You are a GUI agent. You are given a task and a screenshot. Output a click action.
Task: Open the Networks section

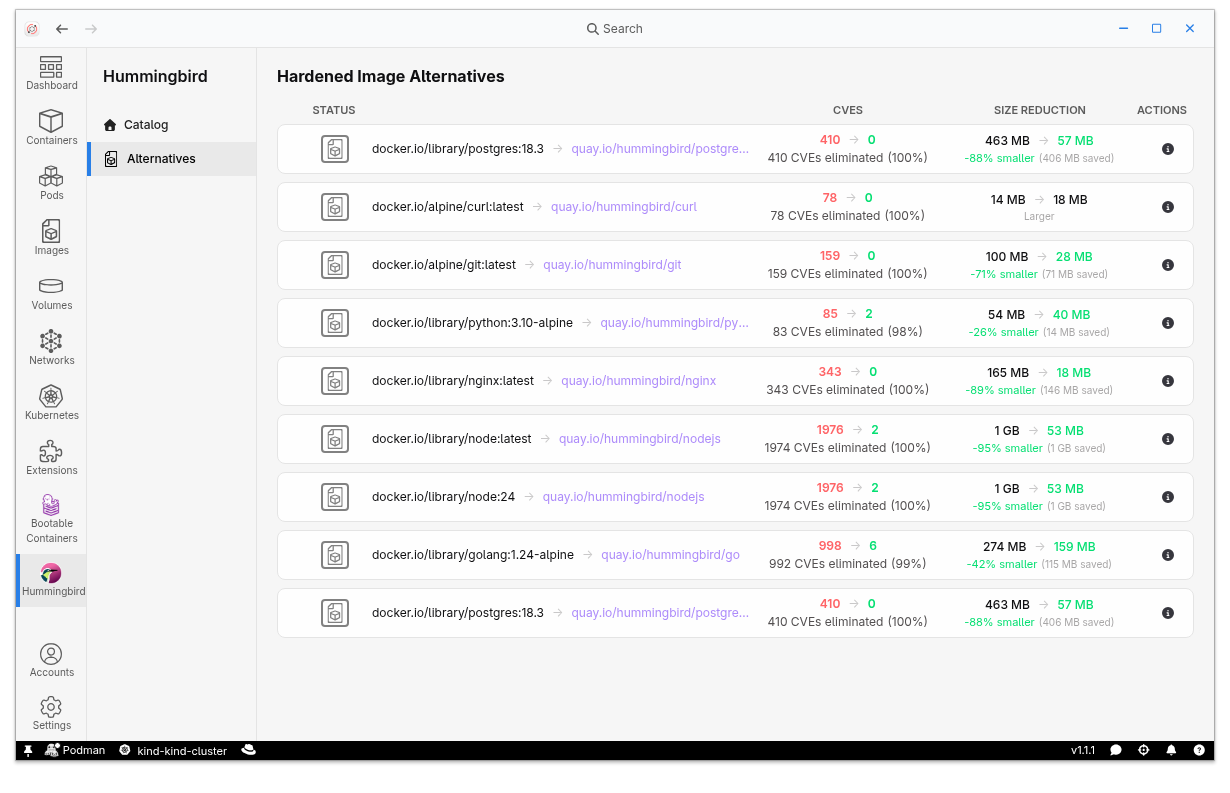point(51,349)
